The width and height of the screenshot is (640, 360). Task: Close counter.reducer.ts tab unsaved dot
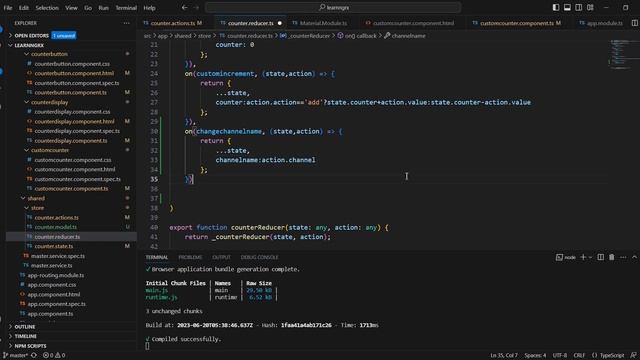(x=280, y=23)
